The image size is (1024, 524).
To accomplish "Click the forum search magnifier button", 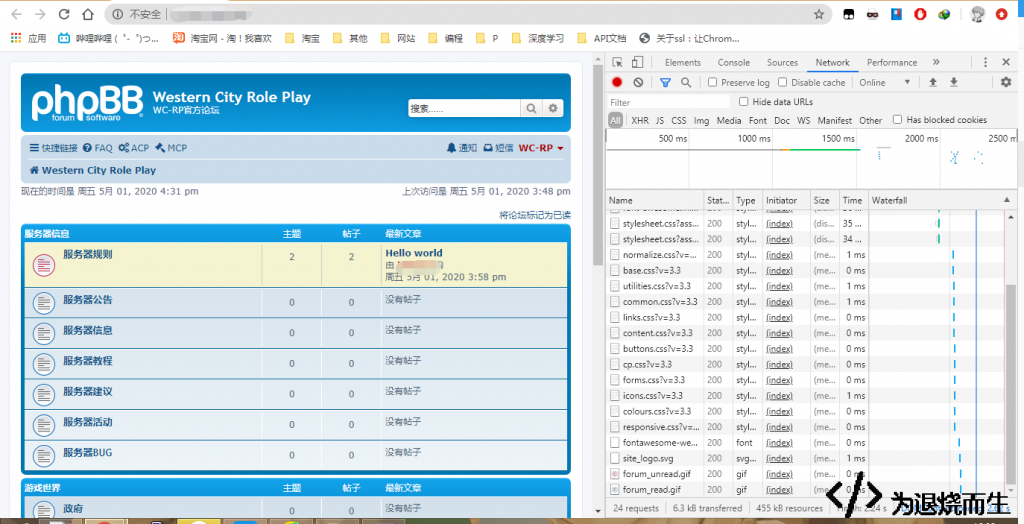I will click(x=531, y=108).
